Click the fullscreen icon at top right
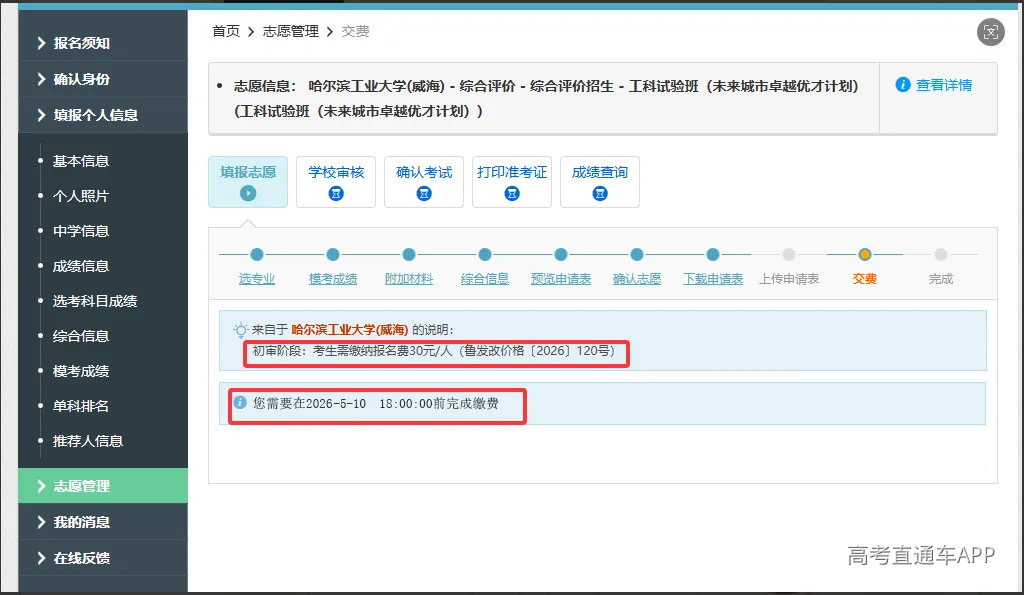Image resolution: width=1024 pixels, height=595 pixels. (x=990, y=32)
